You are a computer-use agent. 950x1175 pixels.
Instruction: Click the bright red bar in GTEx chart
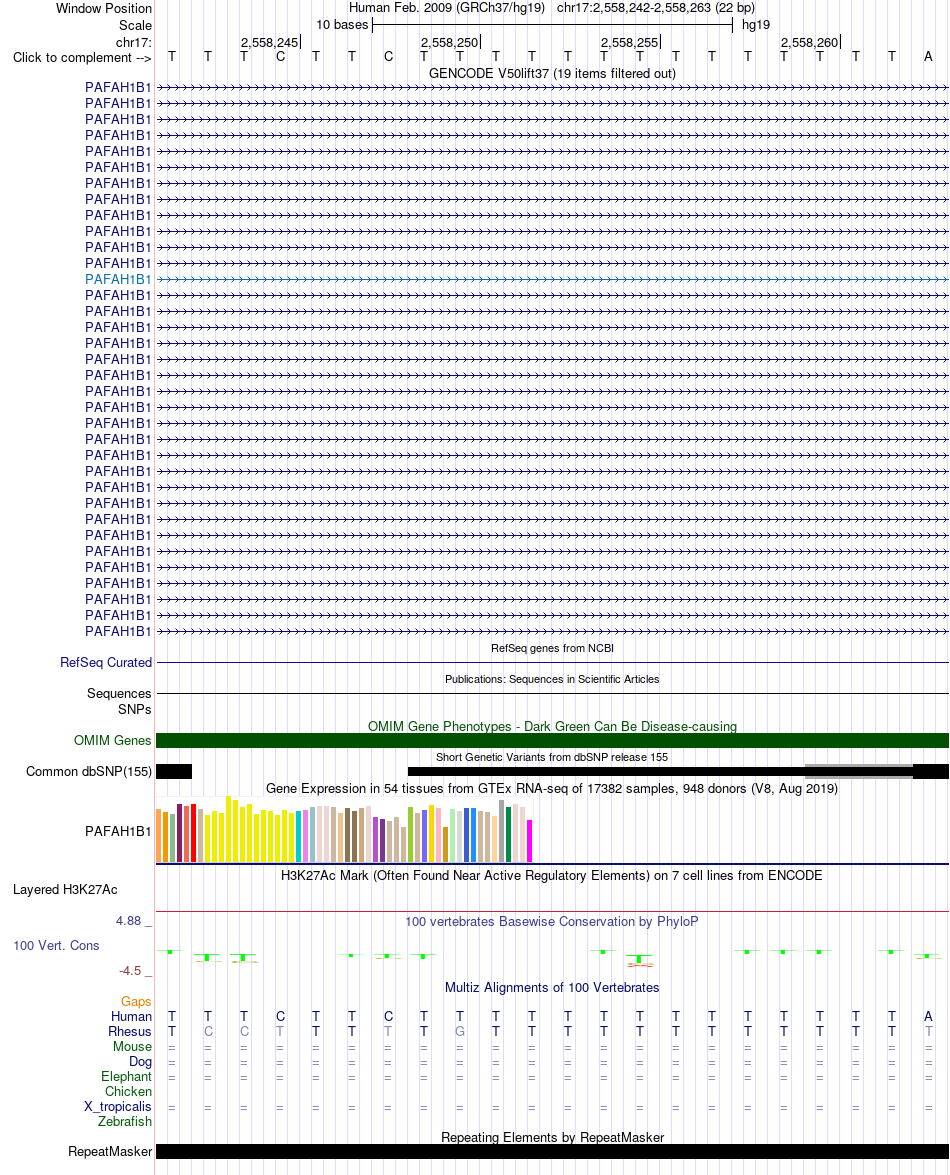click(193, 833)
